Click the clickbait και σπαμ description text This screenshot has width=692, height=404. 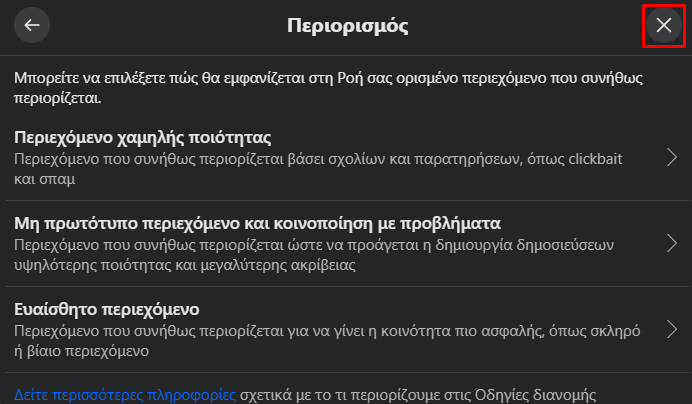point(318,169)
